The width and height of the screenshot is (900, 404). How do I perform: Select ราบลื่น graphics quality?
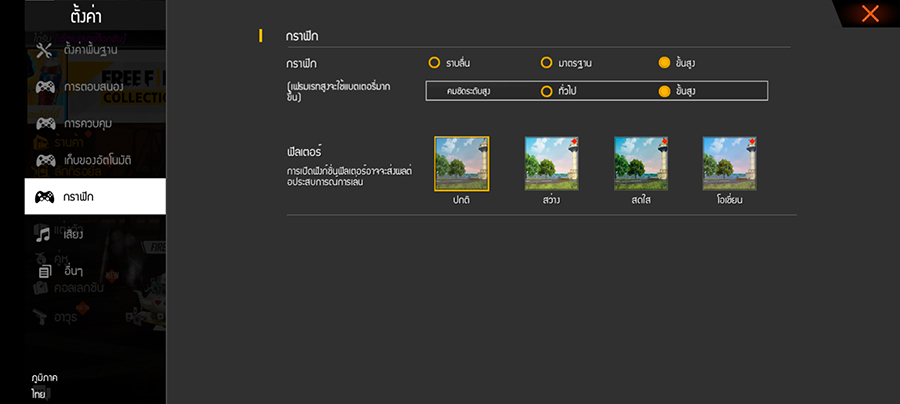point(434,63)
